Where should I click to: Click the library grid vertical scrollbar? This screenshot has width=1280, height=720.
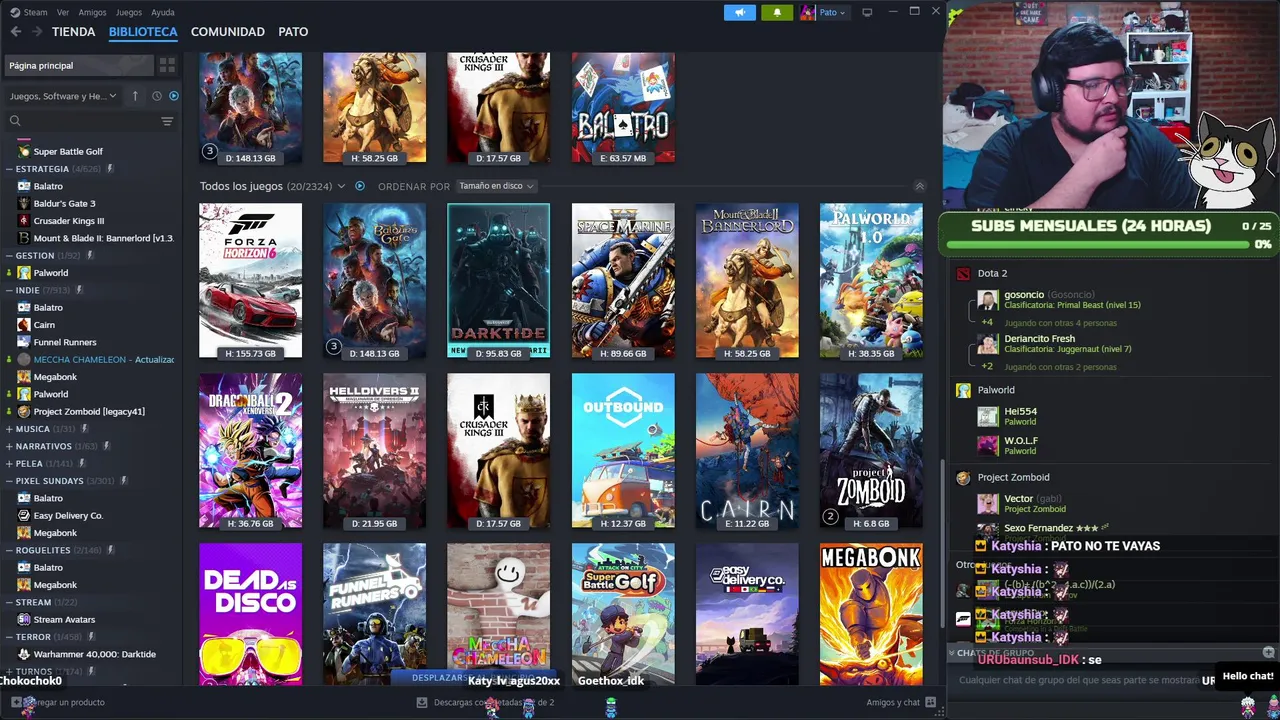(x=941, y=542)
